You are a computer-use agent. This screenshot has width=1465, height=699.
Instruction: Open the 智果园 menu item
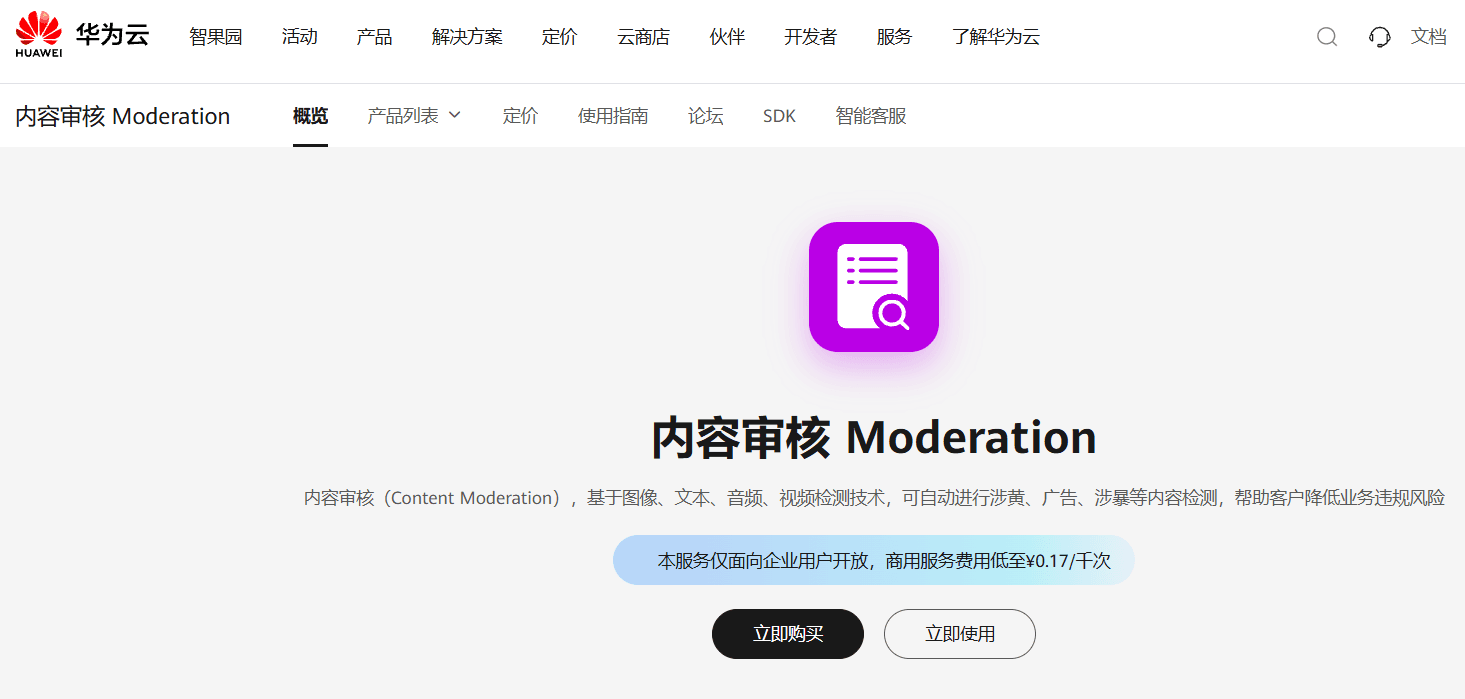click(216, 37)
